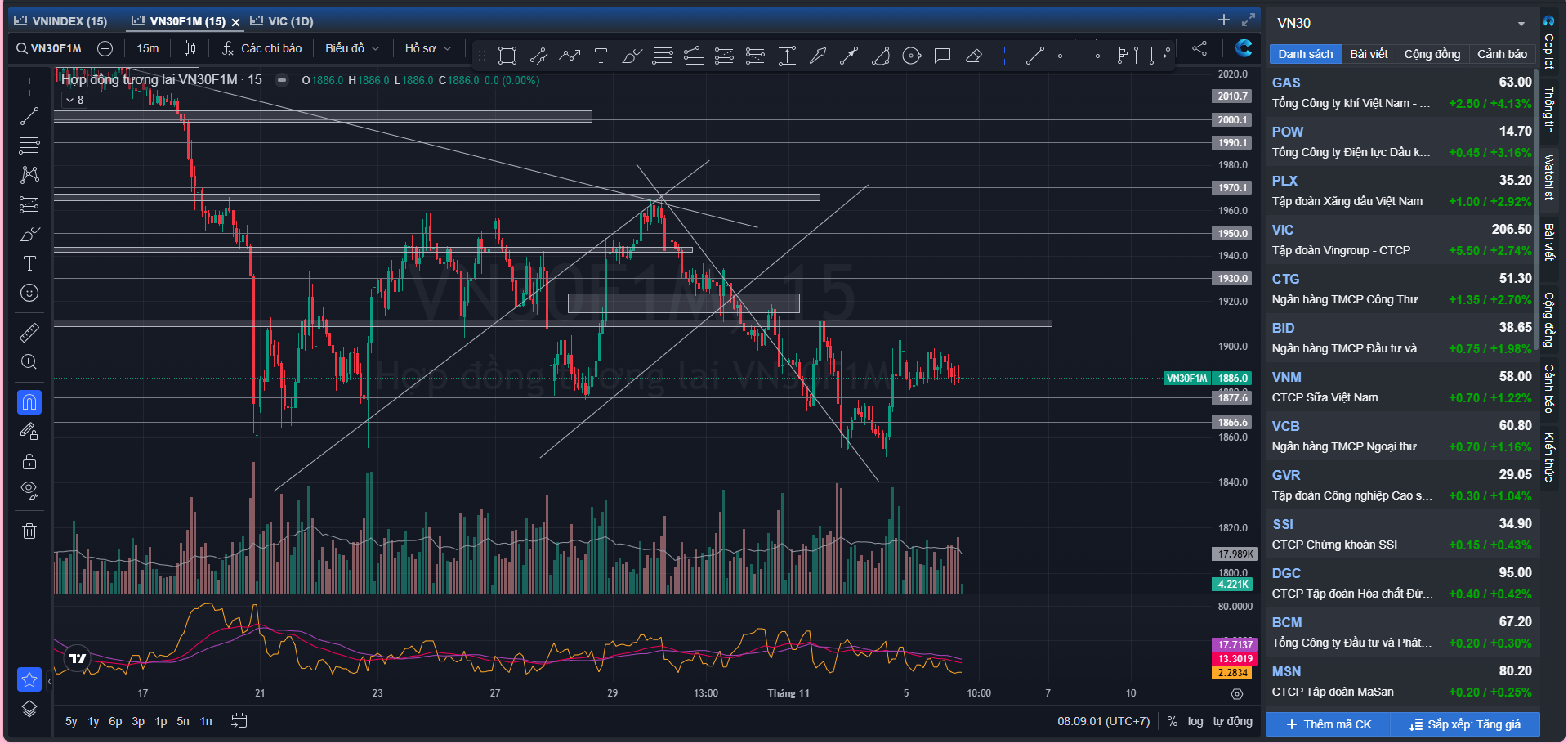This screenshot has width=1568, height=744.
Task: Click the VN30F1M symbol search field
Action: tap(49, 48)
